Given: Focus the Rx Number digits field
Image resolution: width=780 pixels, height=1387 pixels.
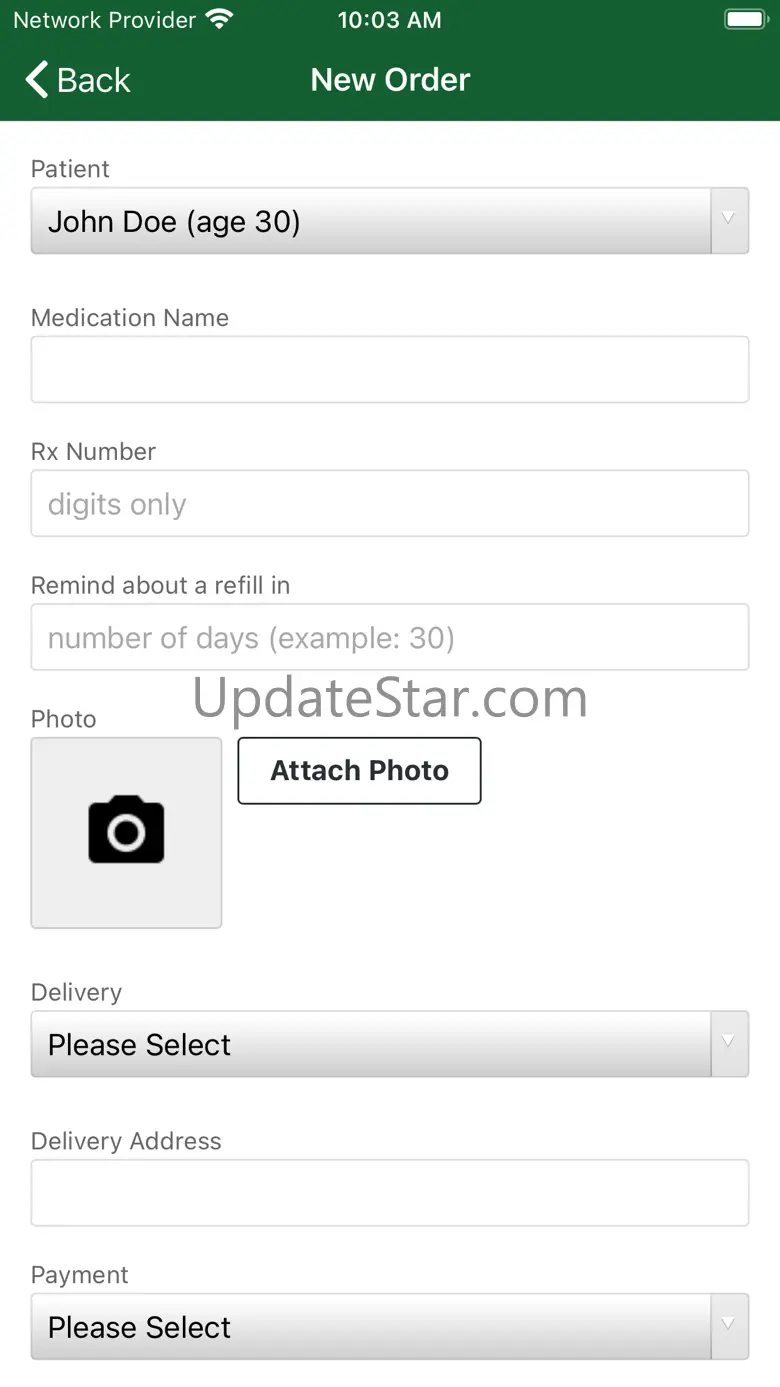Looking at the screenshot, I should point(390,504).
